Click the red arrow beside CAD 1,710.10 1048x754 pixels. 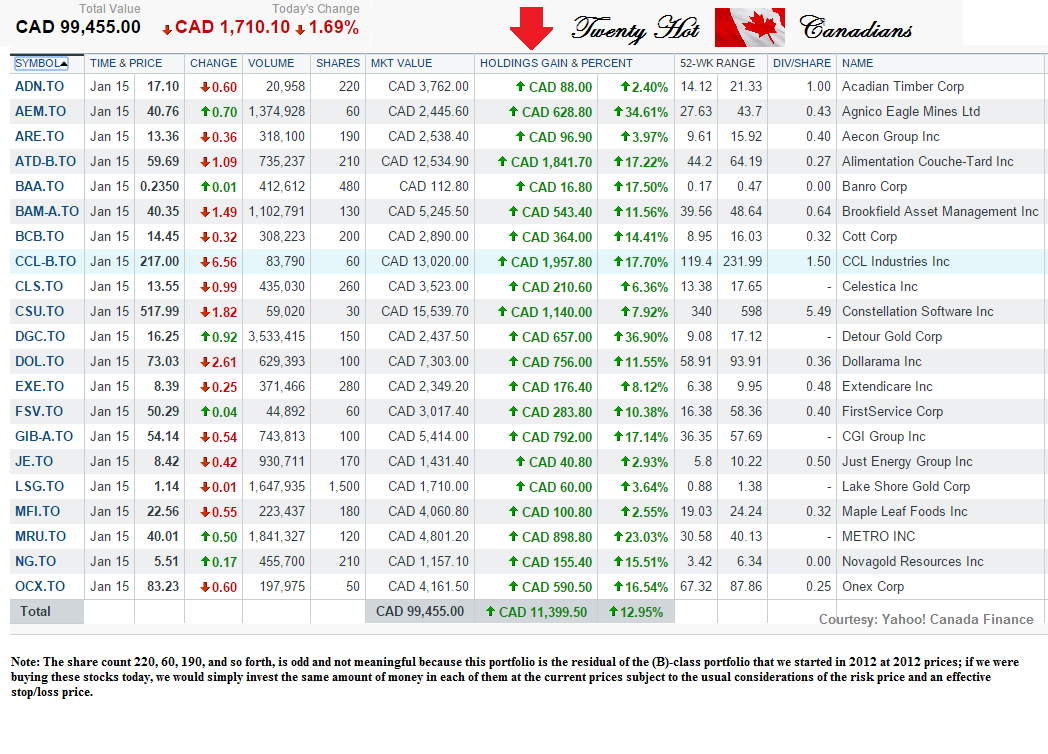pyautogui.click(x=167, y=28)
